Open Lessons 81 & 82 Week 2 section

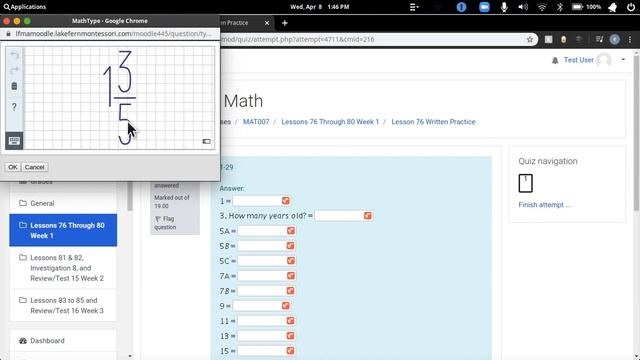pos(63,268)
